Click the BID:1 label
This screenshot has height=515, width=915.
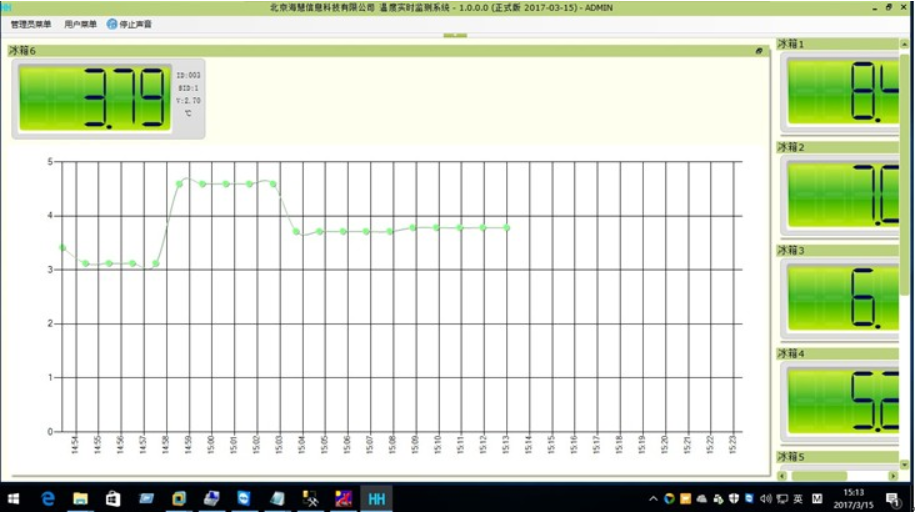(x=188, y=88)
